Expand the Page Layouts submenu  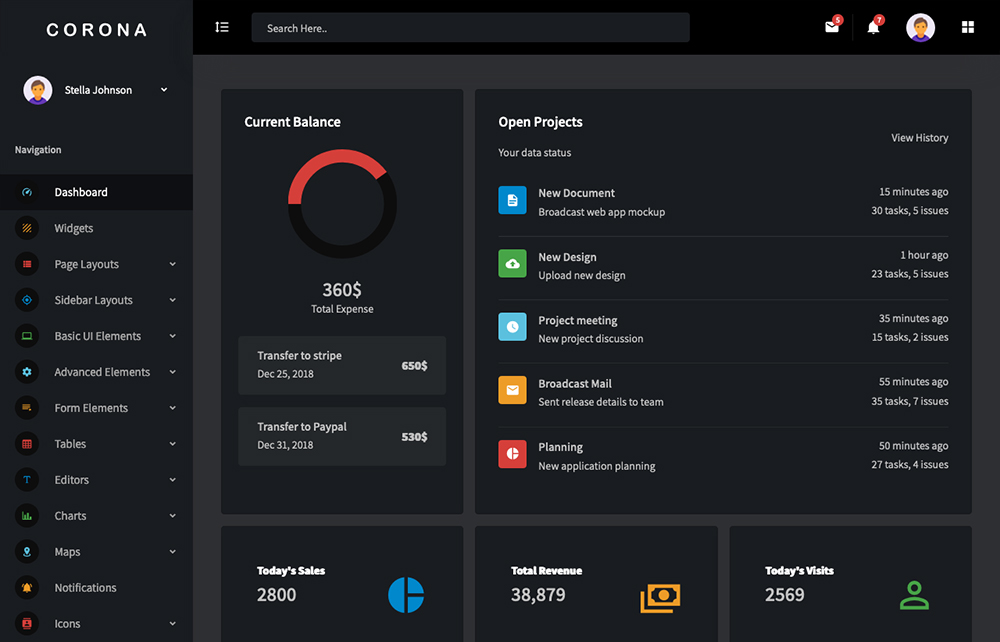pos(172,264)
